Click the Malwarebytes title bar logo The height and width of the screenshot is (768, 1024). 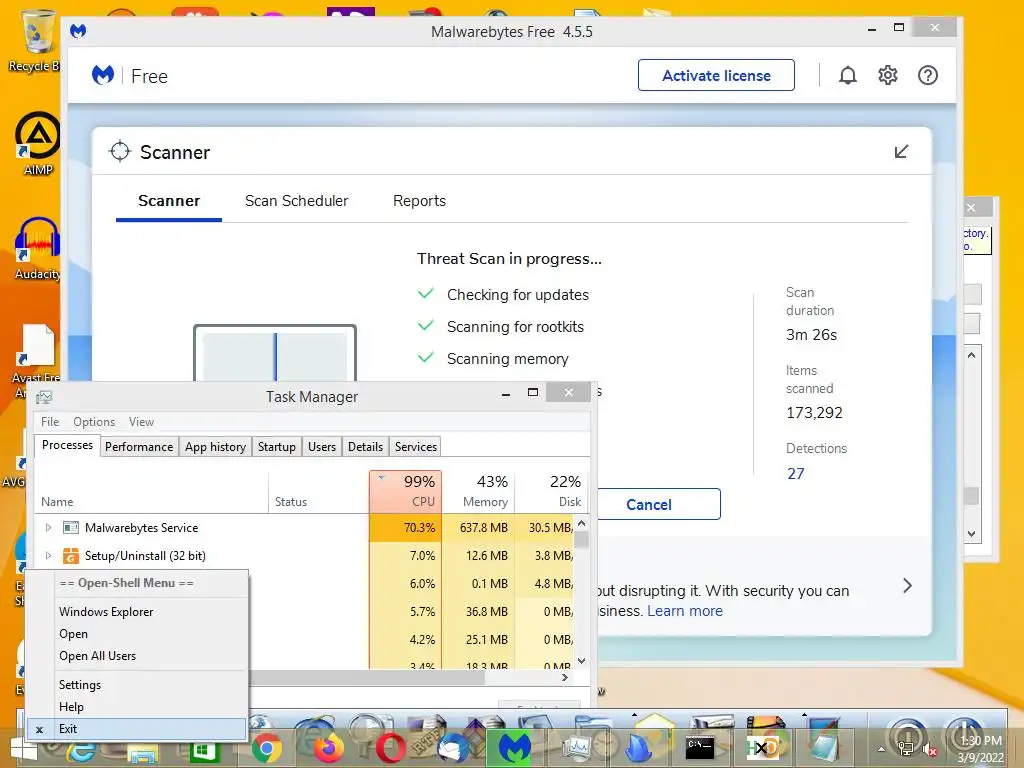(x=78, y=31)
